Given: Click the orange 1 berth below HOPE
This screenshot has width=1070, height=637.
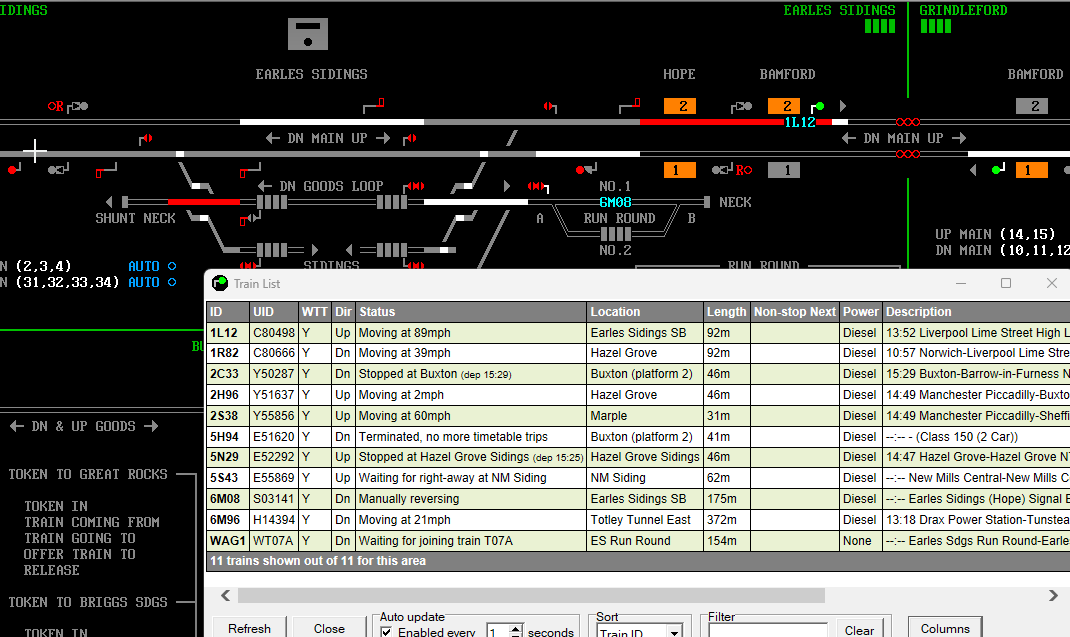Looking at the screenshot, I should point(680,170).
